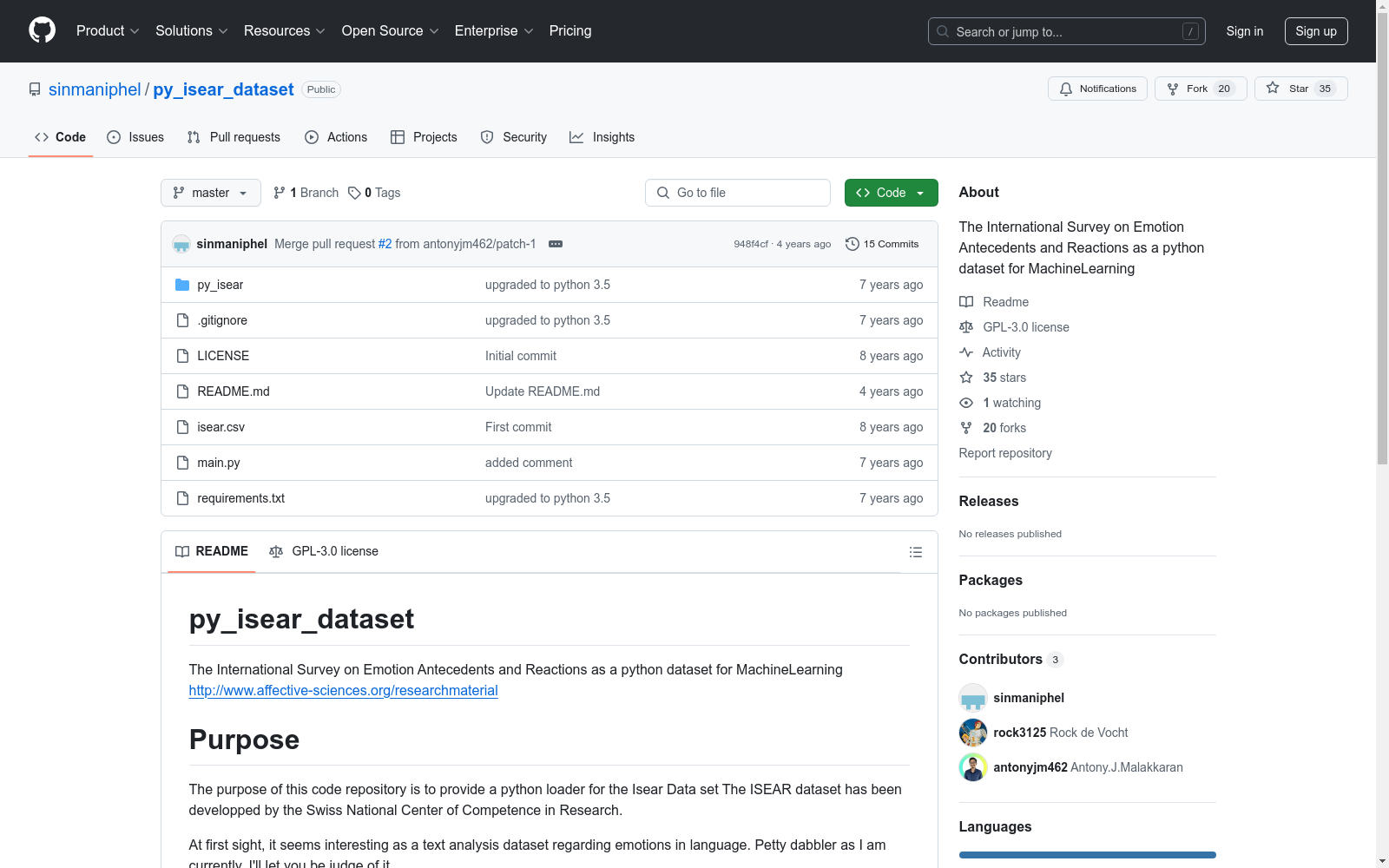1389x868 pixels.
Task: Expand the Product menu
Action: tap(108, 31)
